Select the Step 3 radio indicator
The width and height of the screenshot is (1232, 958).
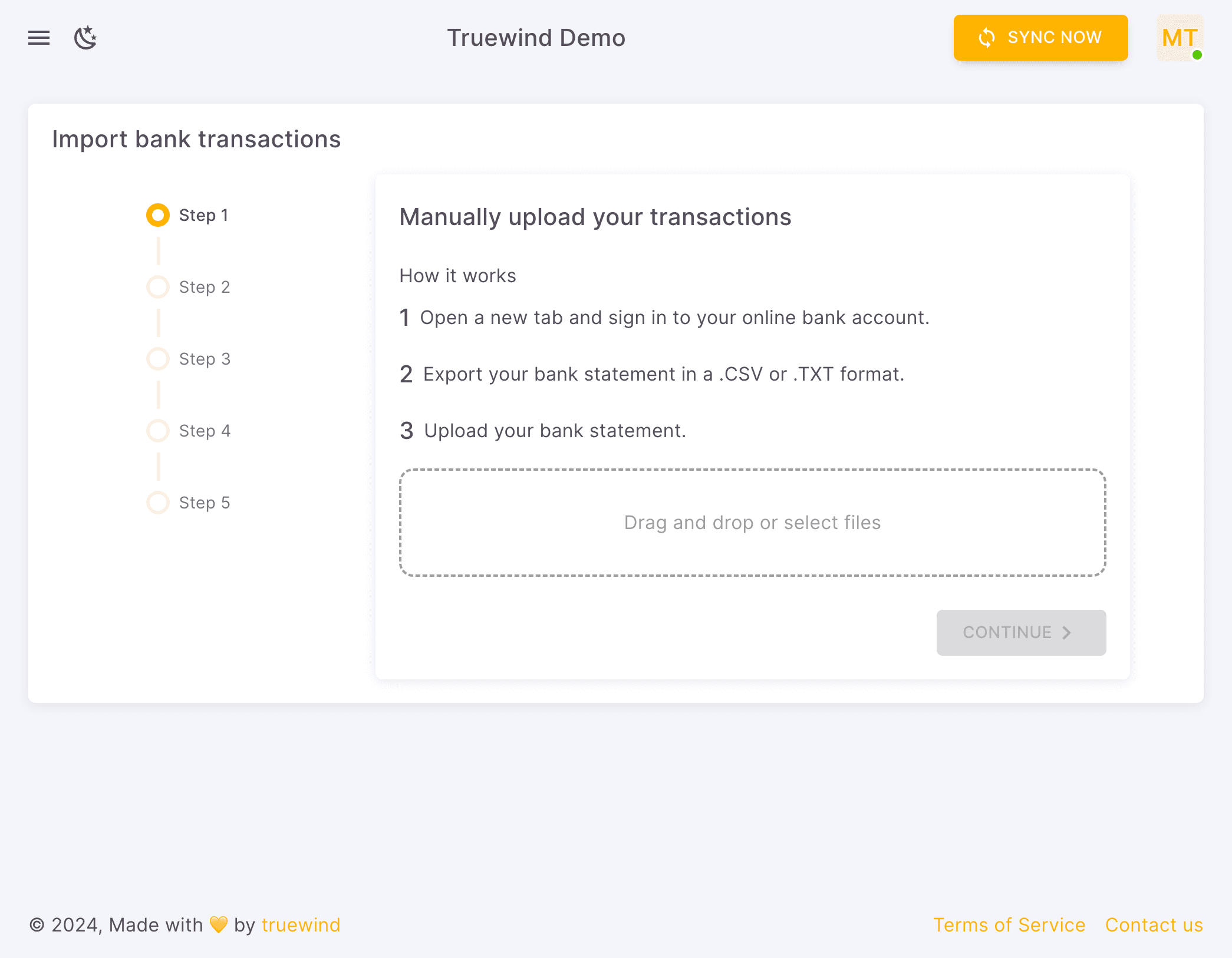pos(157,358)
